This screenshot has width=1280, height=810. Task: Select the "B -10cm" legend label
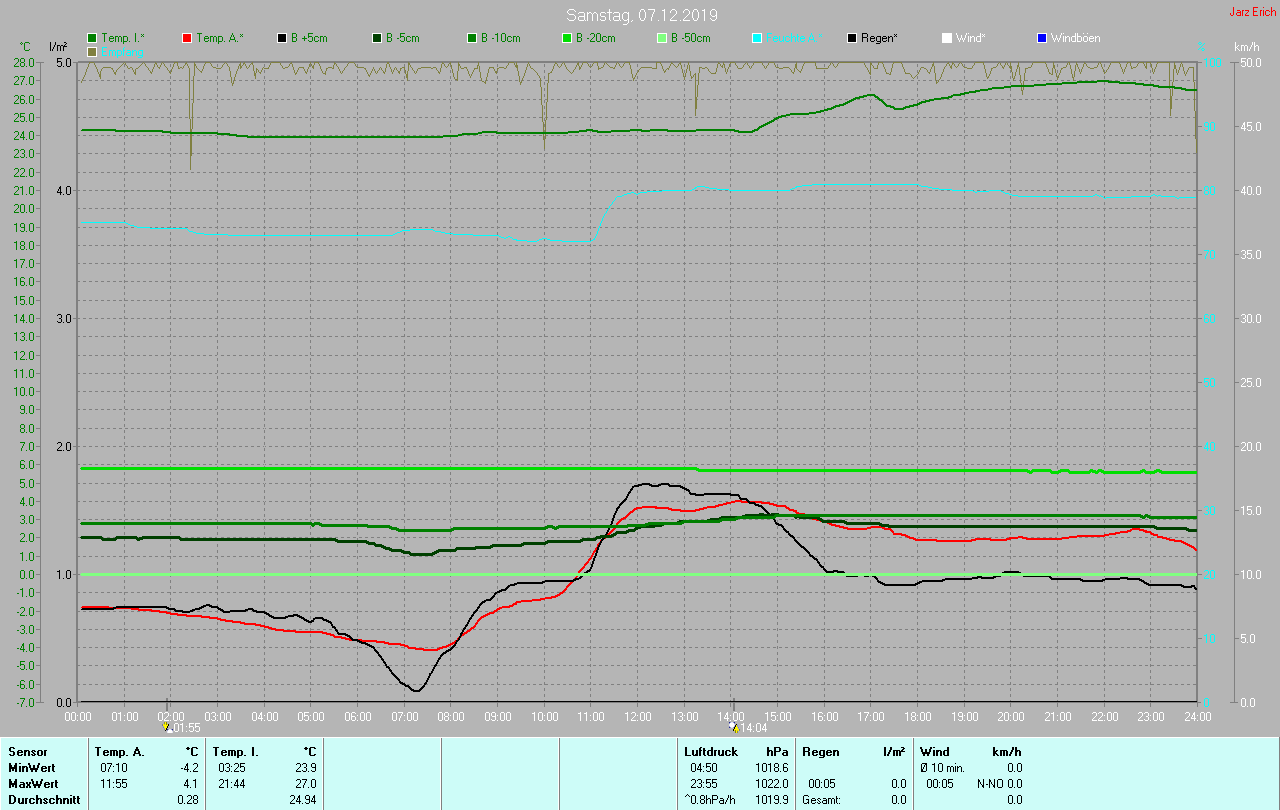point(501,38)
